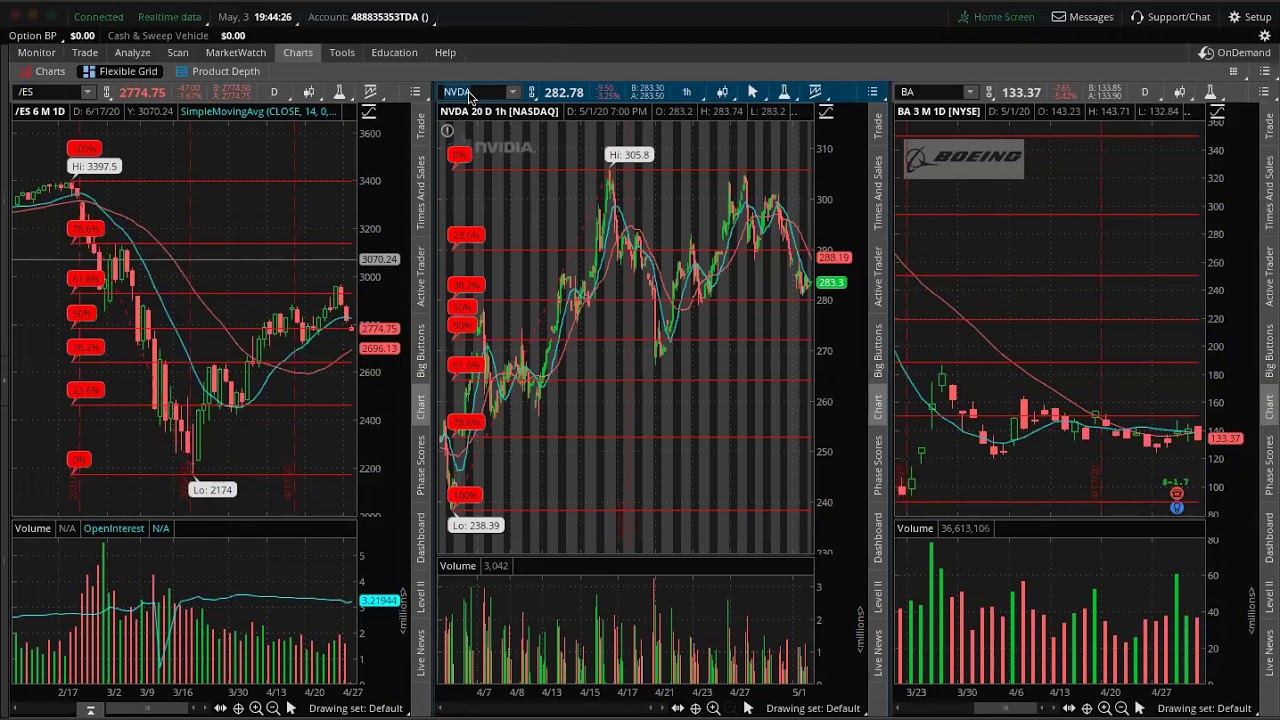Image resolution: width=1280 pixels, height=720 pixels.
Task: Switch to the Analyze tab
Action: point(132,53)
